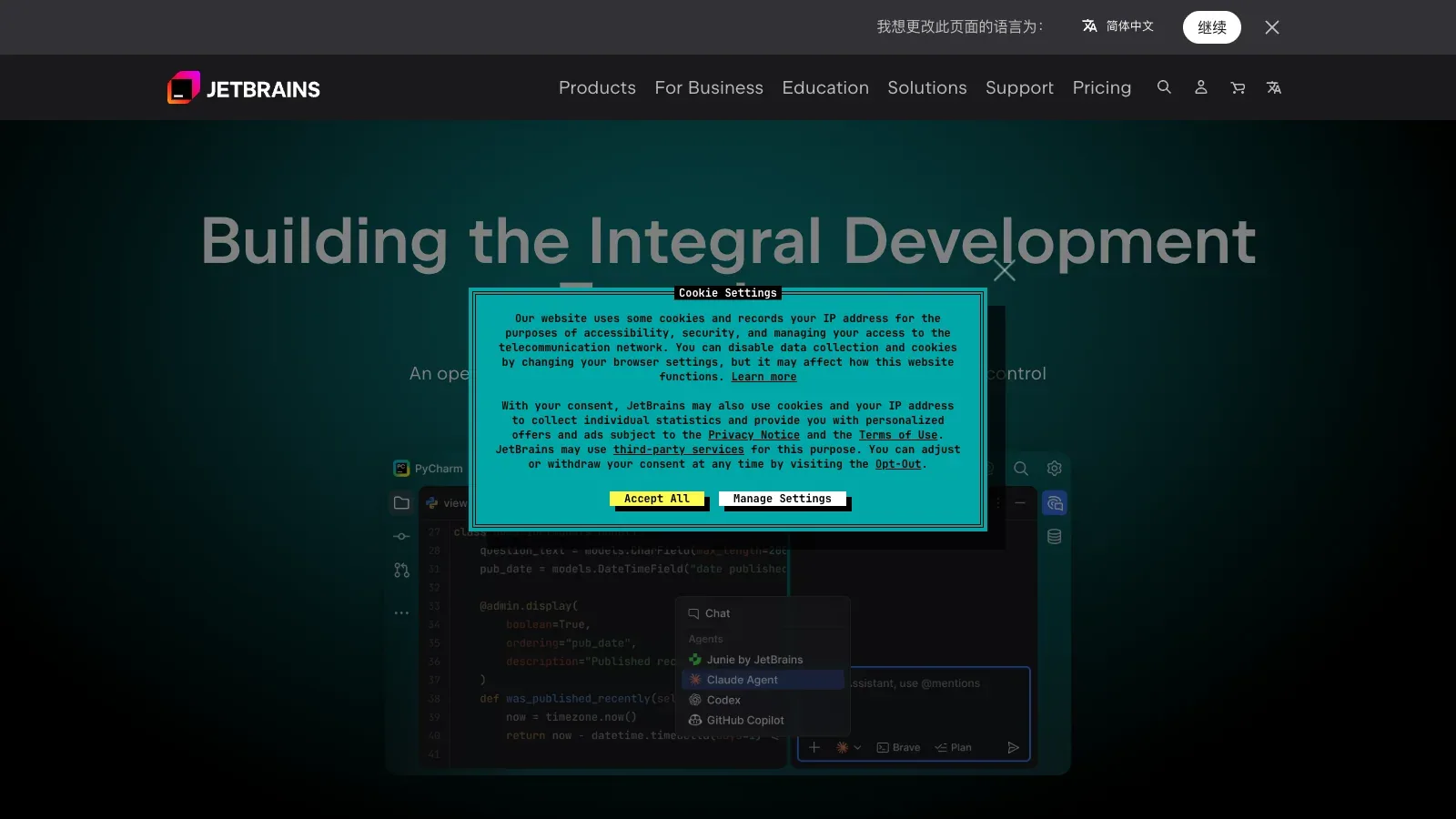
Task: Open the Database tool window icon
Action: tap(1054, 537)
